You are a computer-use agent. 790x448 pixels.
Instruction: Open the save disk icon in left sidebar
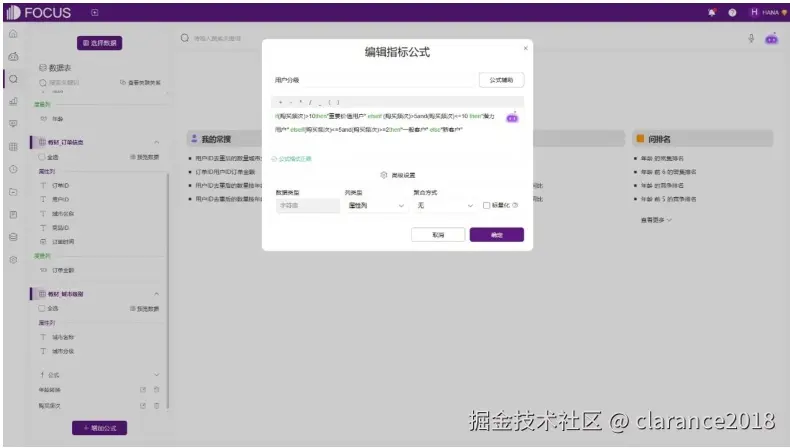[x=13, y=215]
